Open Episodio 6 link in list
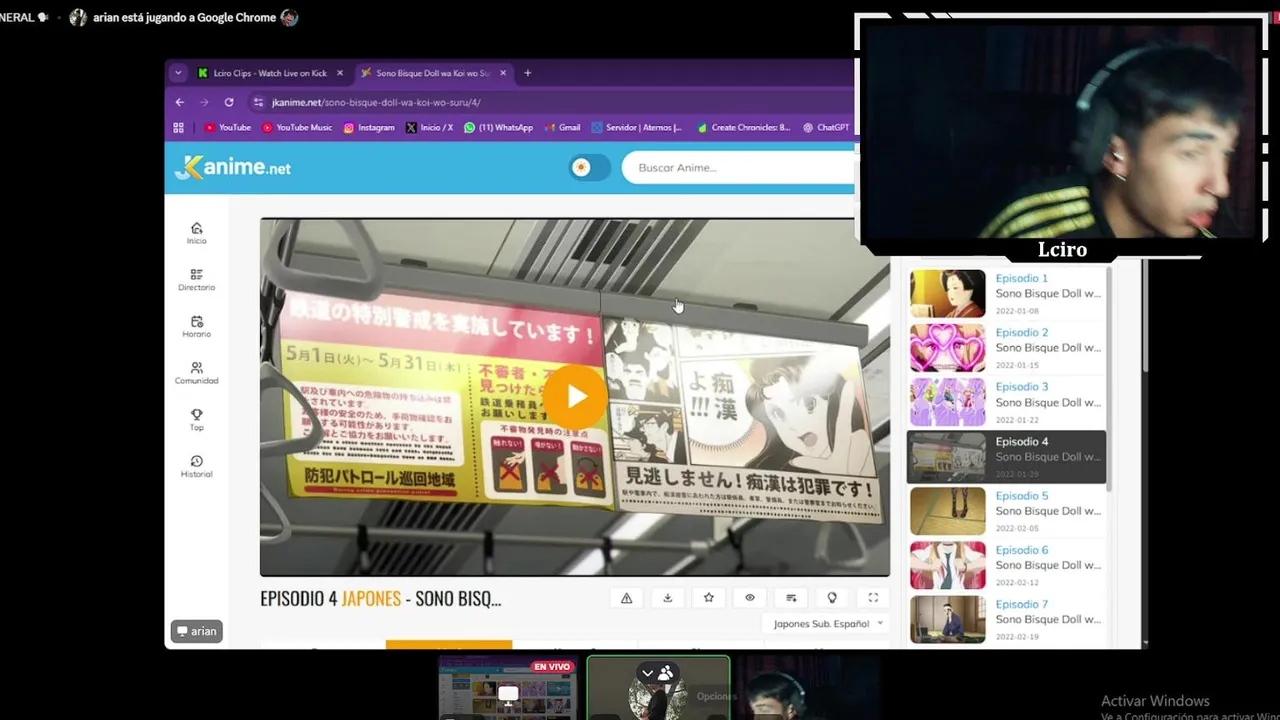The width and height of the screenshot is (1280, 720). pos(1021,549)
